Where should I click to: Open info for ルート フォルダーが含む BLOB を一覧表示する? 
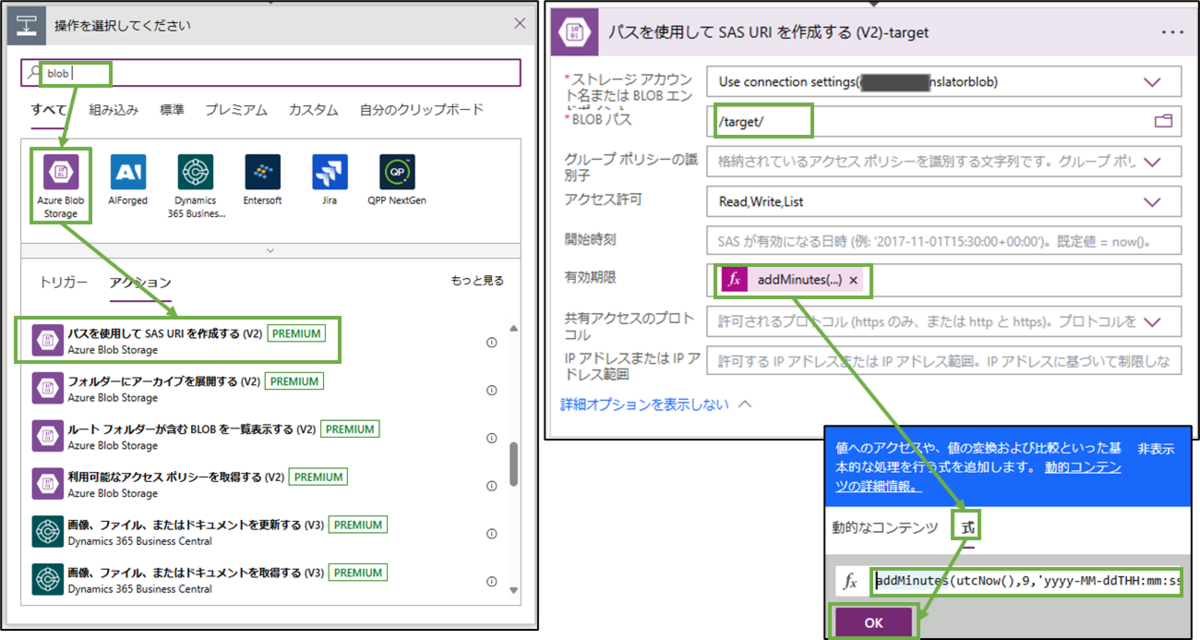tap(491, 438)
